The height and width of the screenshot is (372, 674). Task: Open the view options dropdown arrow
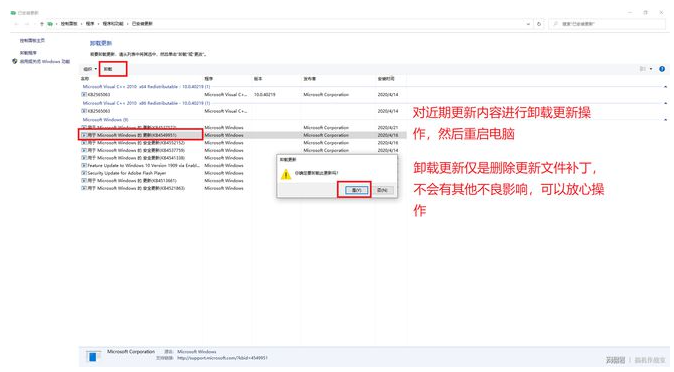(651, 69)
